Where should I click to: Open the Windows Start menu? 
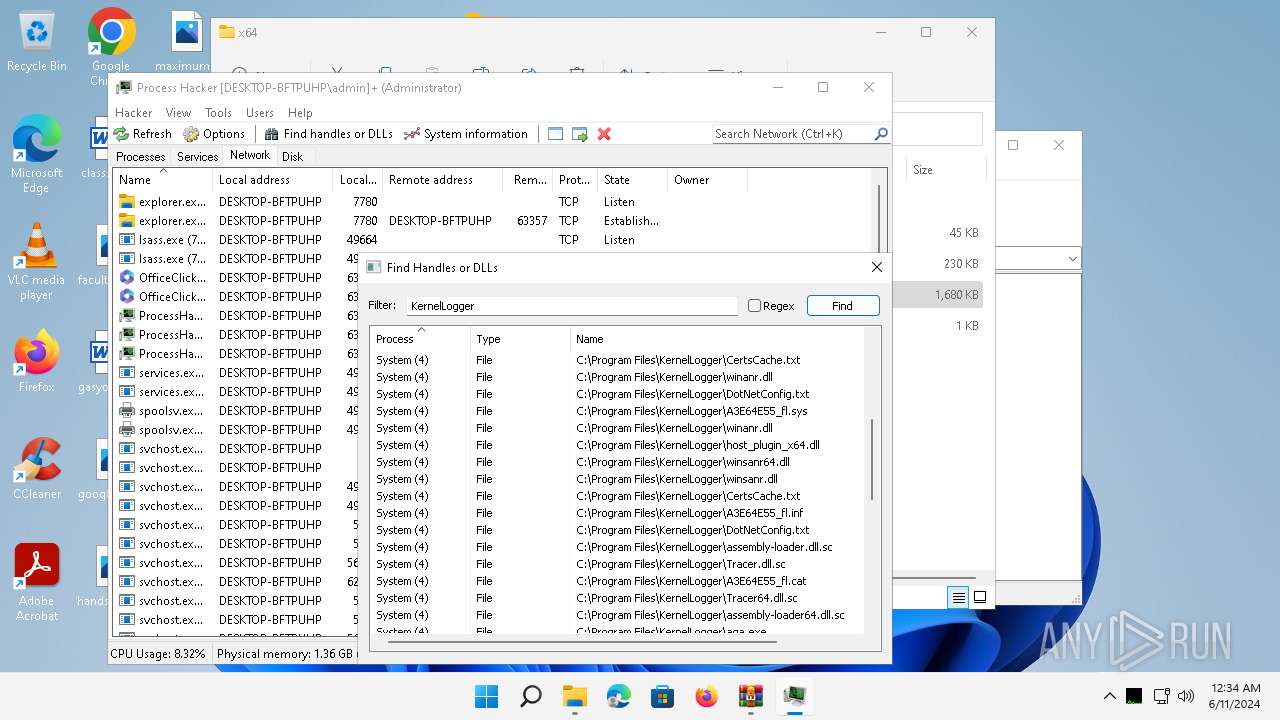pyautogui.click(x=487, y=696)
